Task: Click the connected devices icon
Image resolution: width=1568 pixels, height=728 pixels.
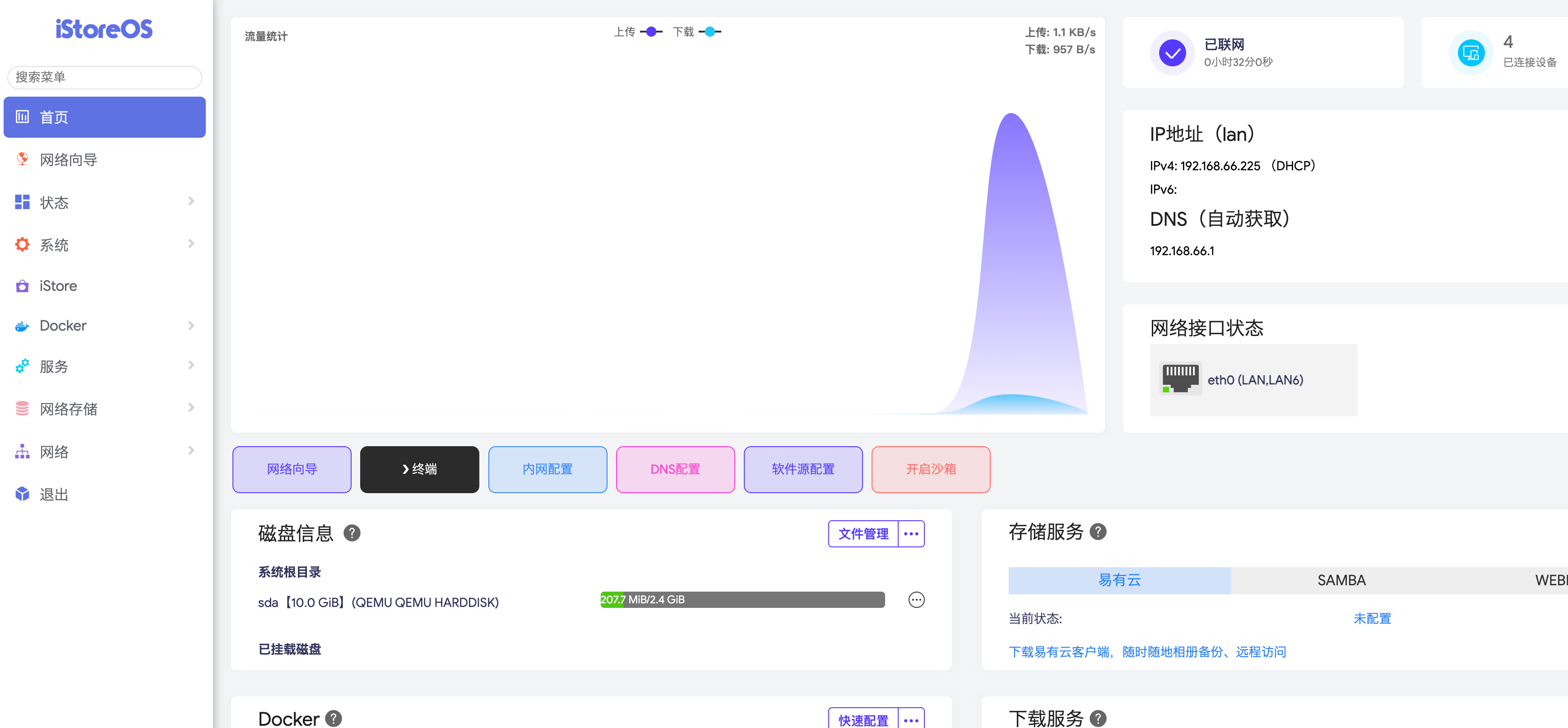Action: coord(1471,53)
